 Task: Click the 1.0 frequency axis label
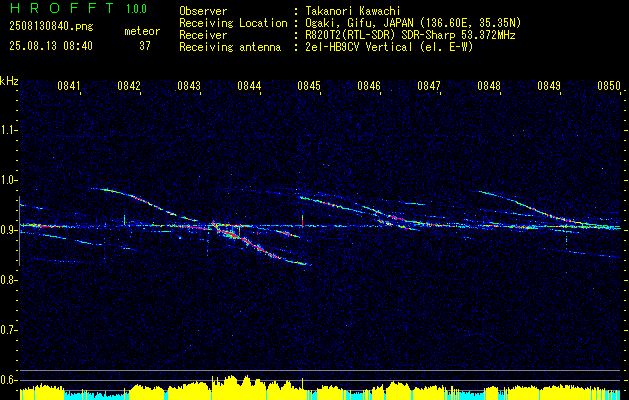8,180
